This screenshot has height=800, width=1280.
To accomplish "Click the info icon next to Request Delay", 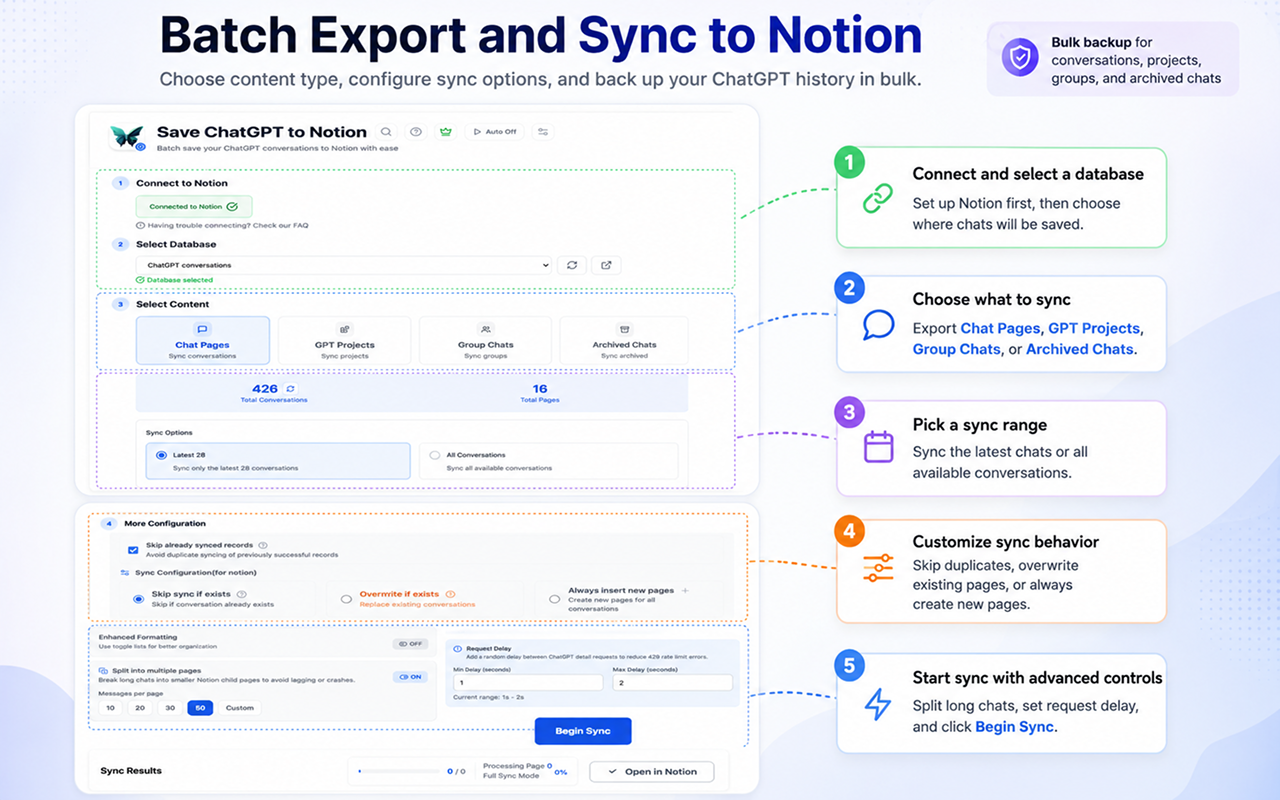I will [x=458, y=649].
